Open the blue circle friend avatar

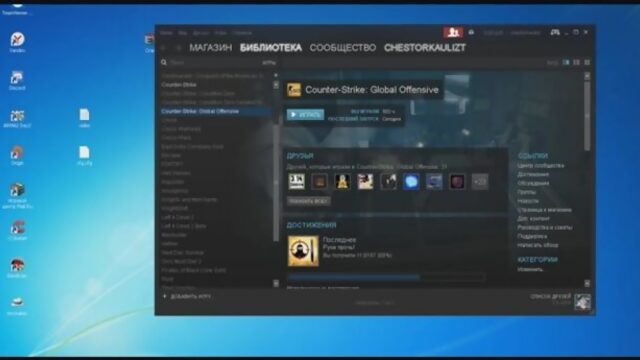coord(411,182)
